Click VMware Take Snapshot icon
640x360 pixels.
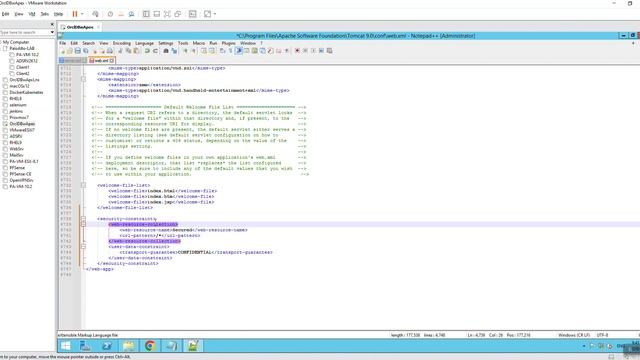tap(110, 14)
